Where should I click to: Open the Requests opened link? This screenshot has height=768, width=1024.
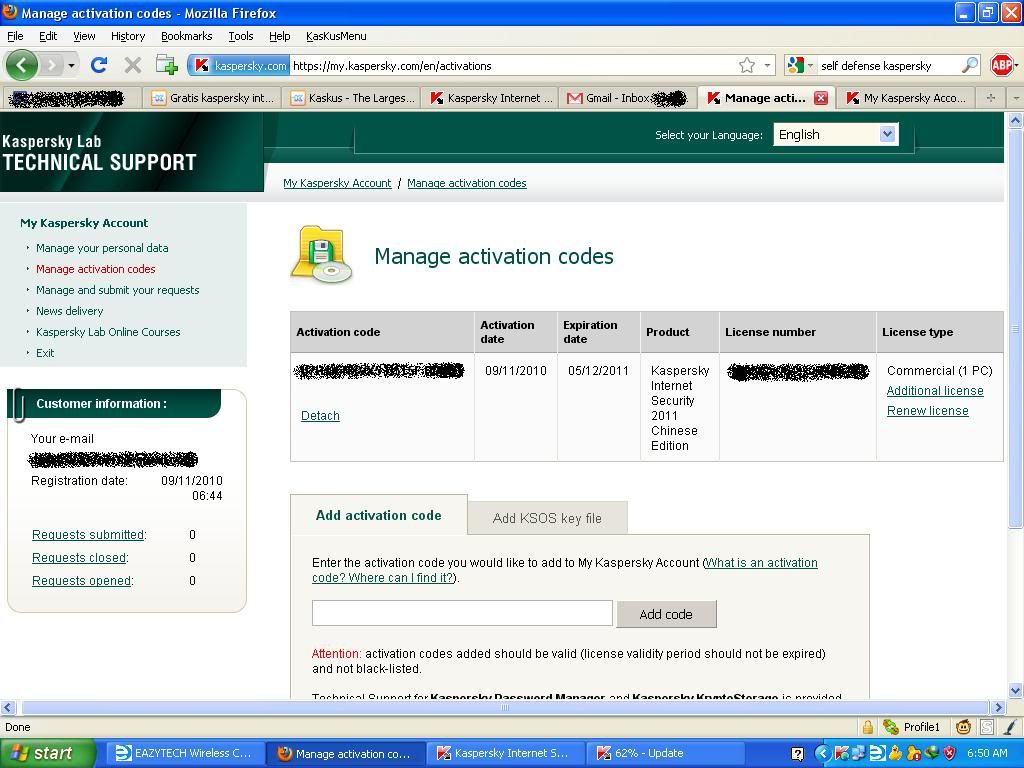82,581
